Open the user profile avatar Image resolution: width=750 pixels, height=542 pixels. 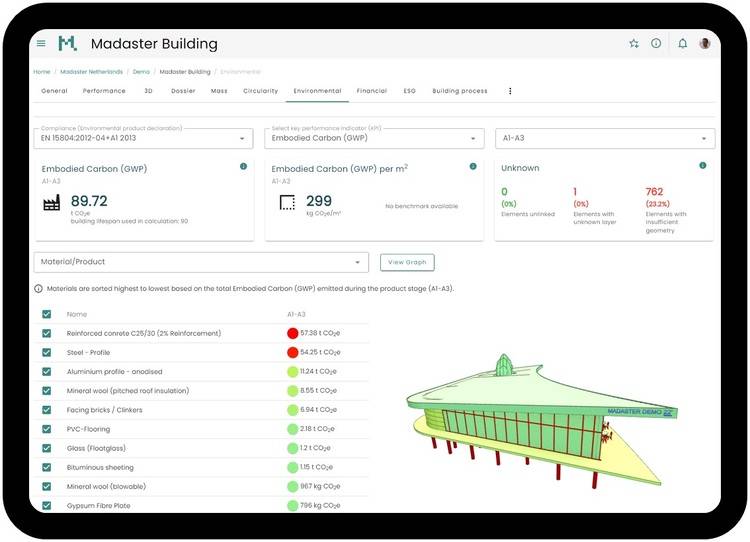(705, 44)
